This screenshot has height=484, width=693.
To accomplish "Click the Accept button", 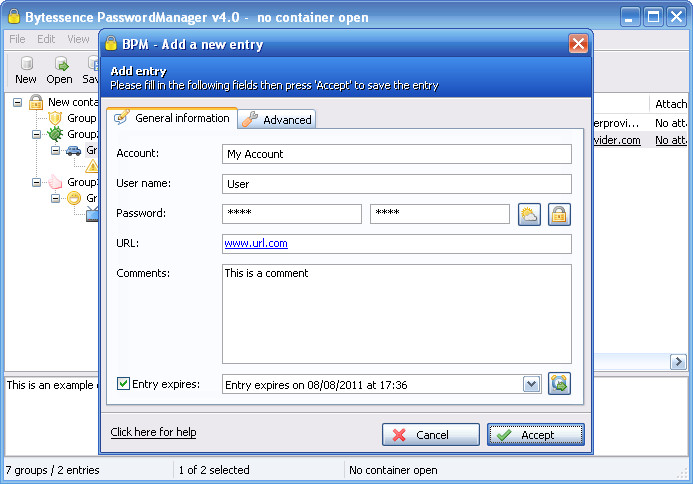I will click(x=536, y=434).
